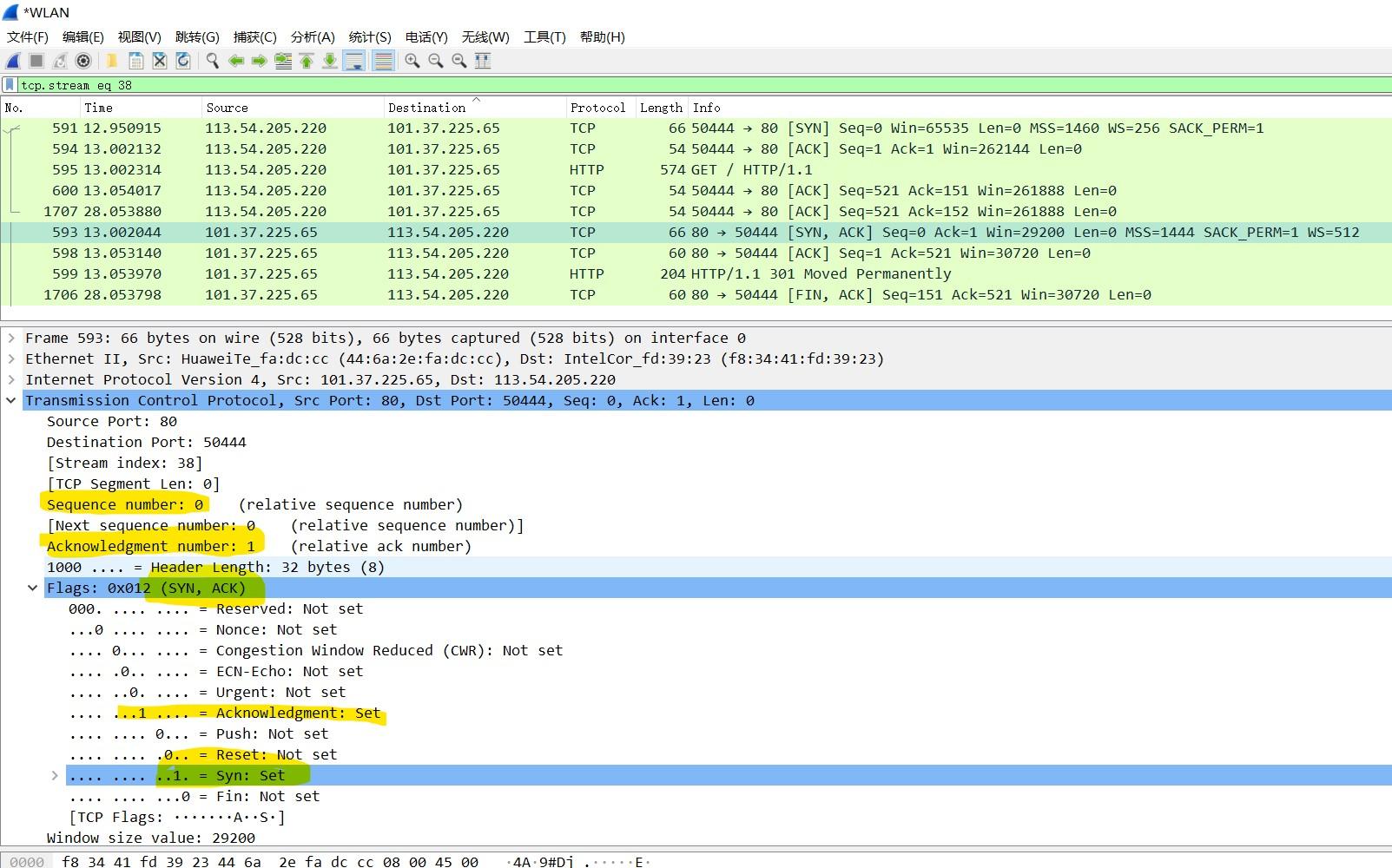Screen dimensions: 1392x868
Task: Open the 统计(S) menu
Action: [370, 36]
